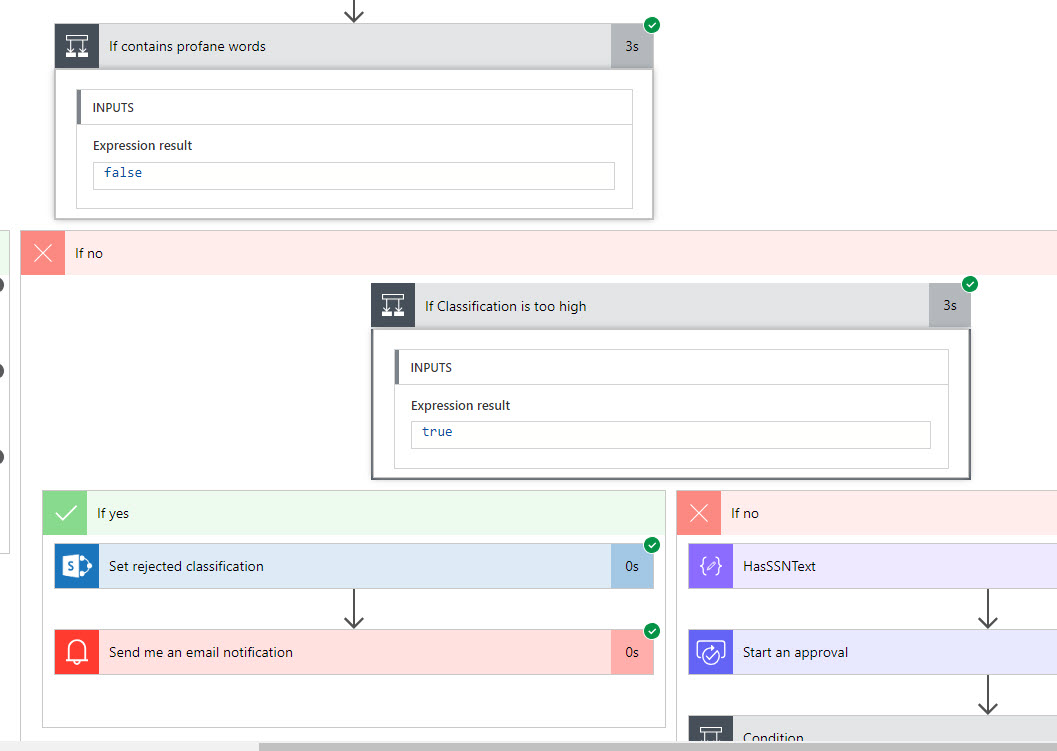The height and width of the screenshot is (751, 1057).
Task: Click the 3s duration badge on Classification condition
Action: [x=949, y=306]
